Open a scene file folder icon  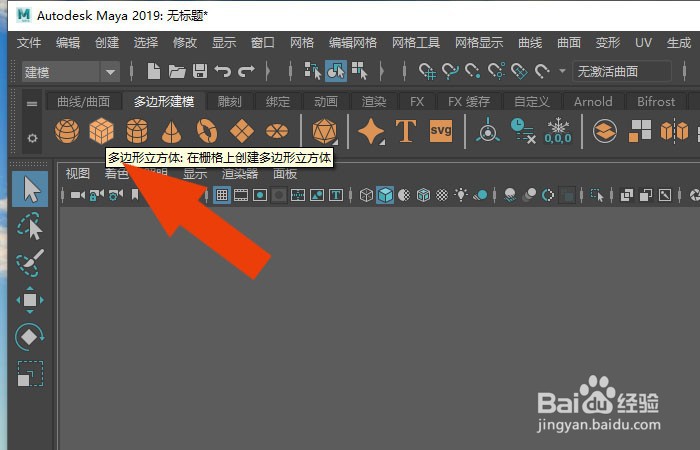click(x=177, y=71)
